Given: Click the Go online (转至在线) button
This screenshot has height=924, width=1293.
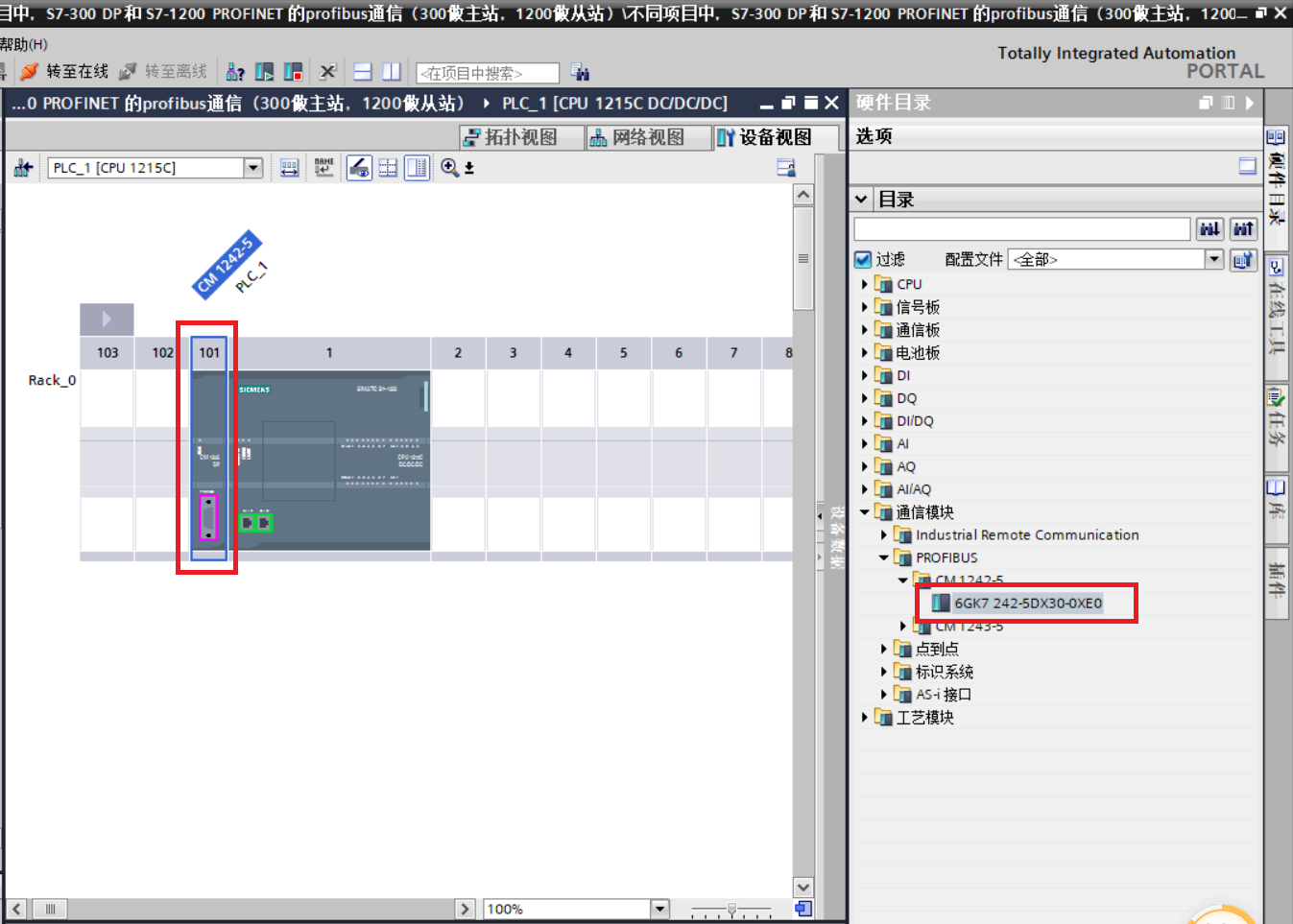Looking at the screenshot, I should coord(64,72).
